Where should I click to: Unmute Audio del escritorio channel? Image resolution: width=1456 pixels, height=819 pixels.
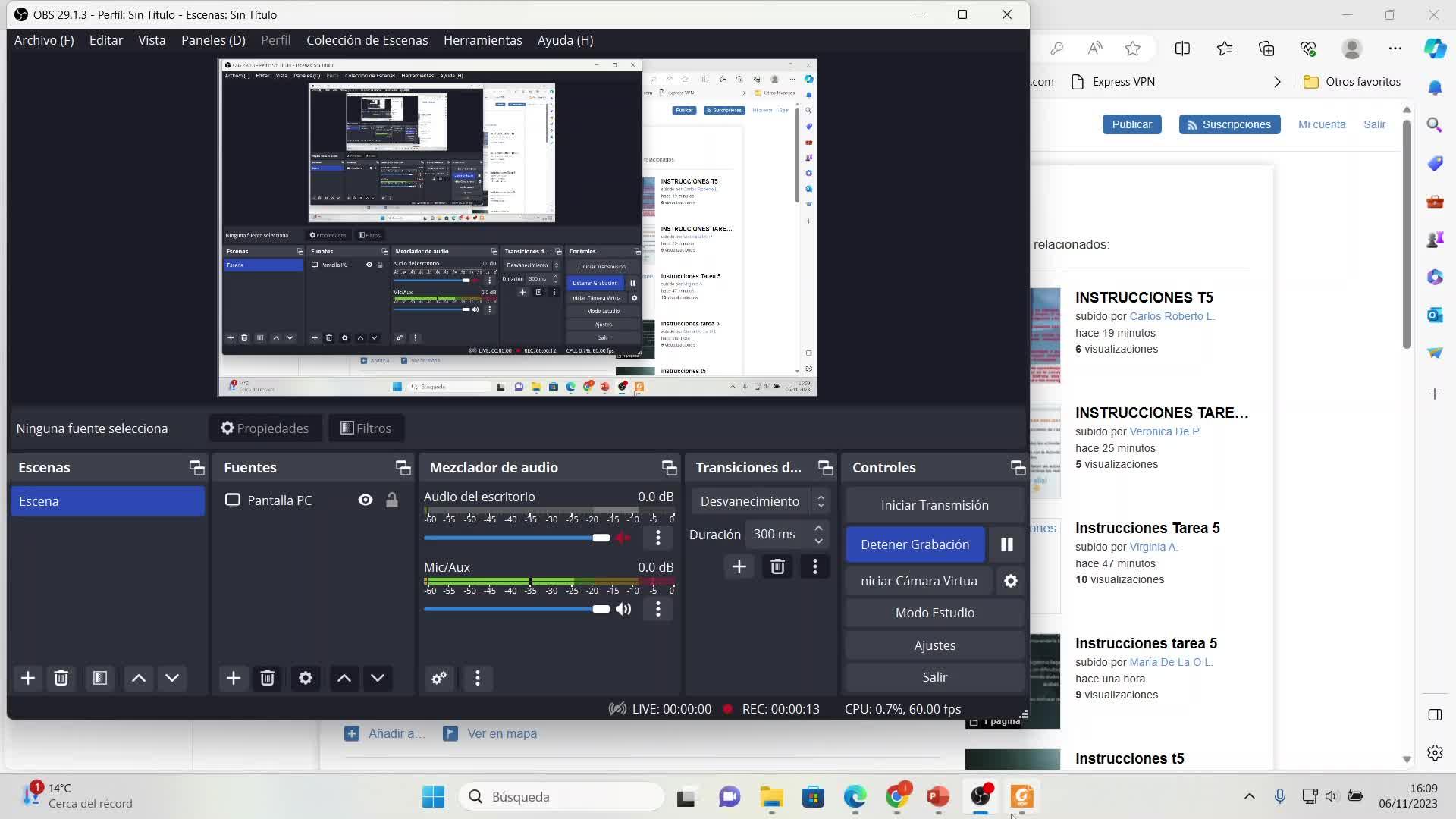click(623, 538)
